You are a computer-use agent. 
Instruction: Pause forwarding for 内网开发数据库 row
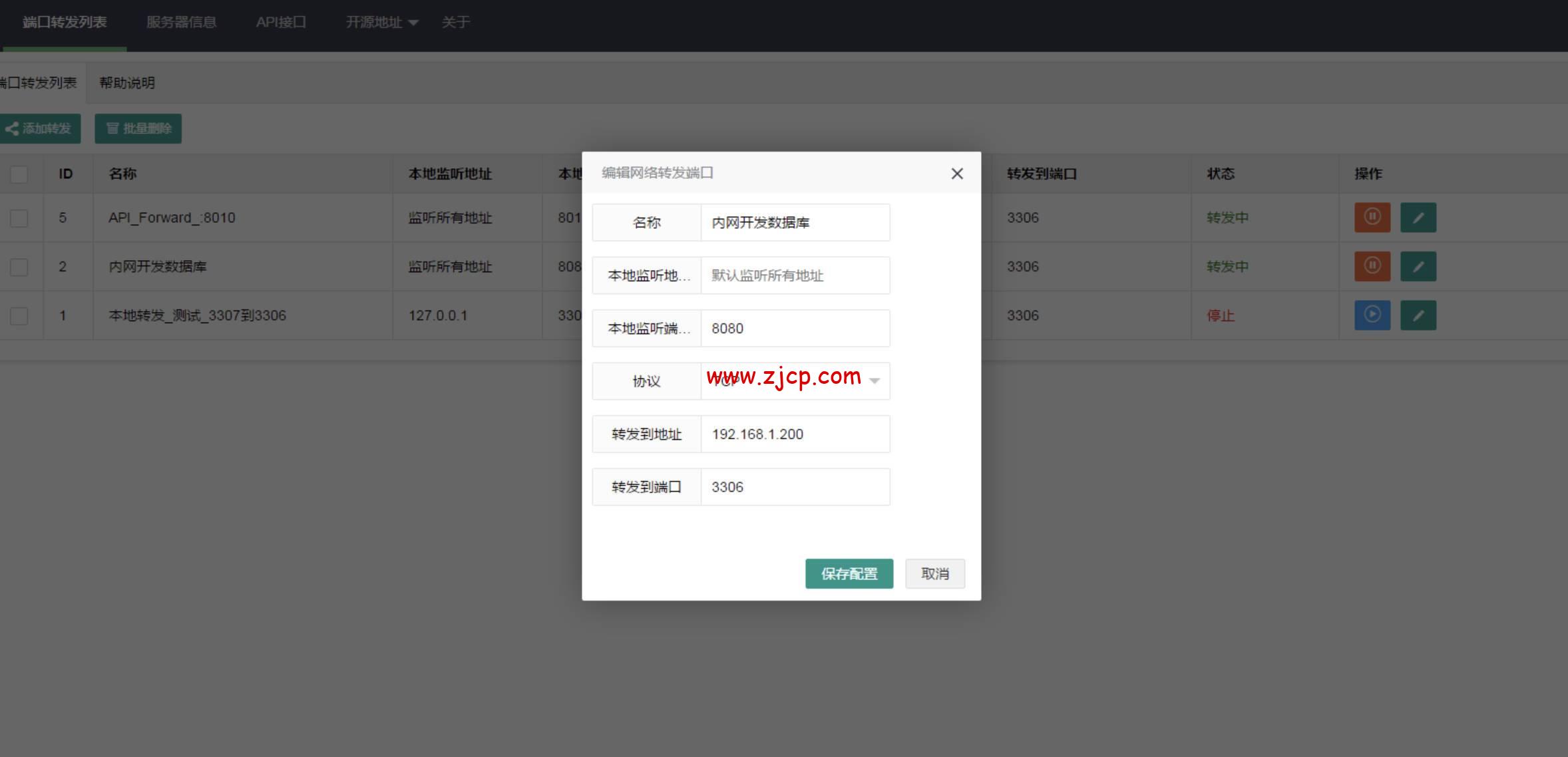click(1372, 266)
